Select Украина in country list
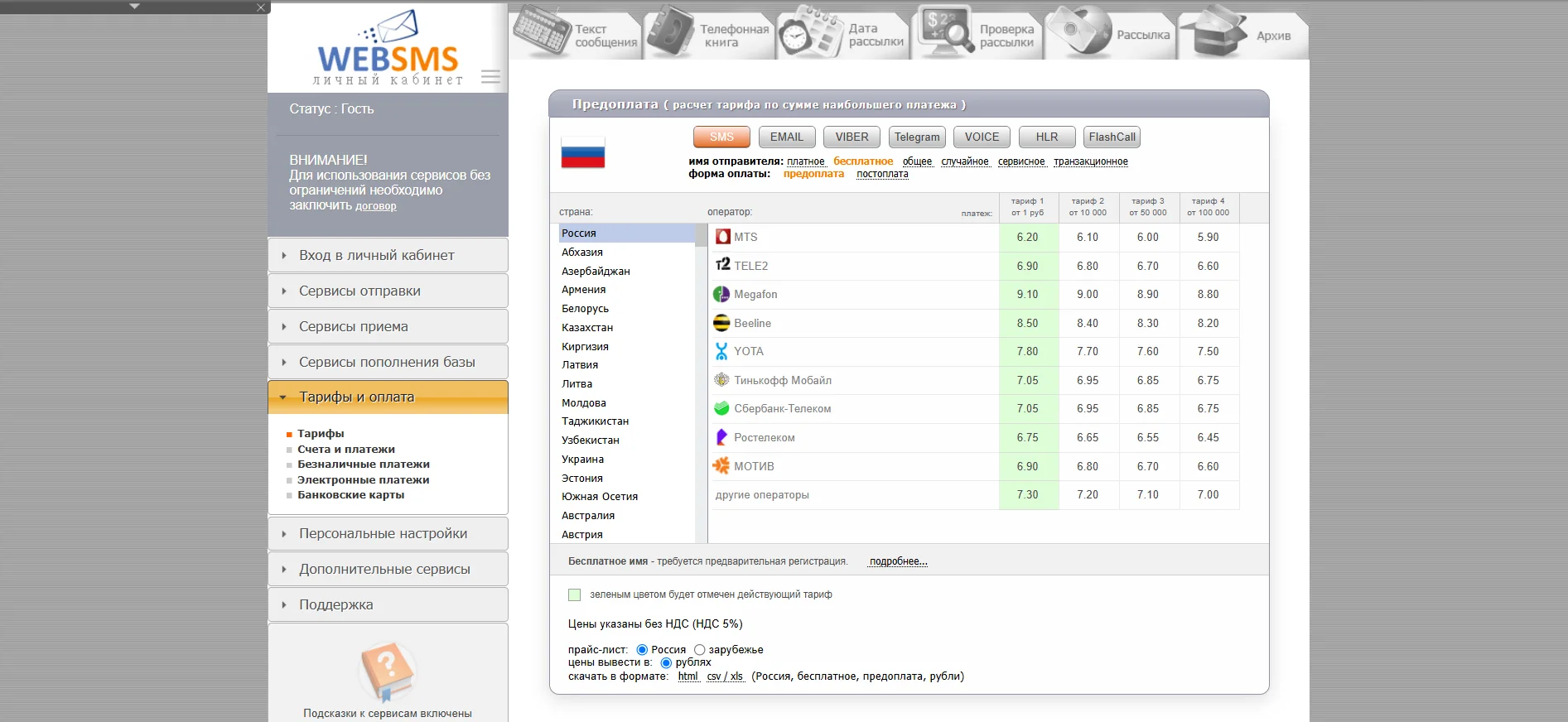The width and height of the screenshot is (1568, 722). (582, 459)
